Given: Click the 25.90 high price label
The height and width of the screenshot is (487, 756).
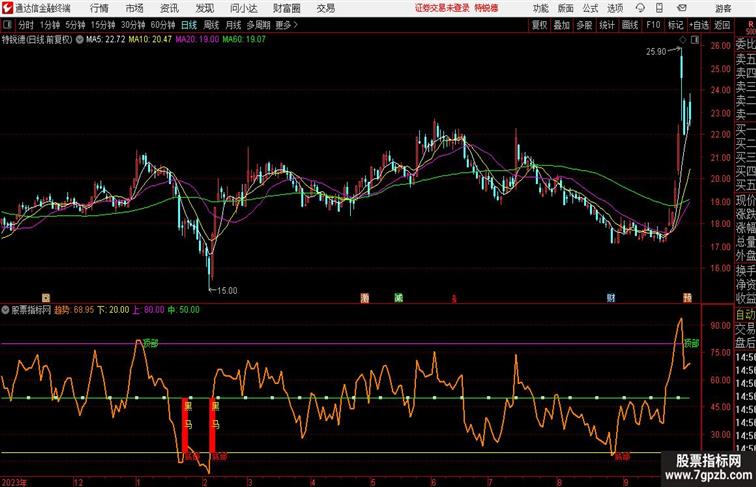Looking at the screenshot, I should pos(656,52).
